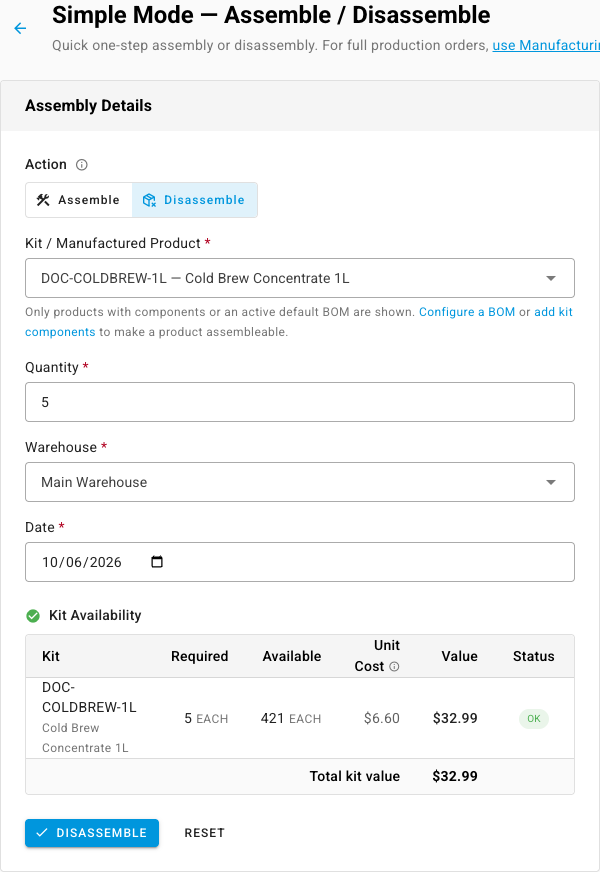Open the Warehouse dropdown showing Main Warehouse

(x=300, y=482)
